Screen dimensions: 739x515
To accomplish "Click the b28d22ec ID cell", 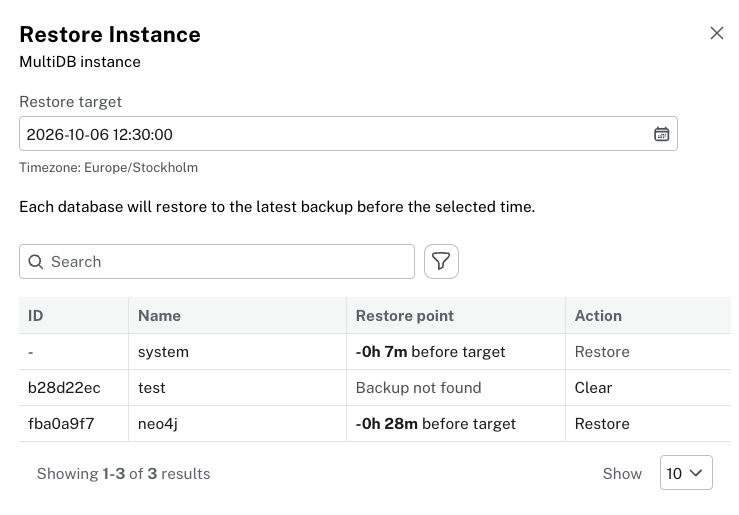I will [x=74, y=388].
